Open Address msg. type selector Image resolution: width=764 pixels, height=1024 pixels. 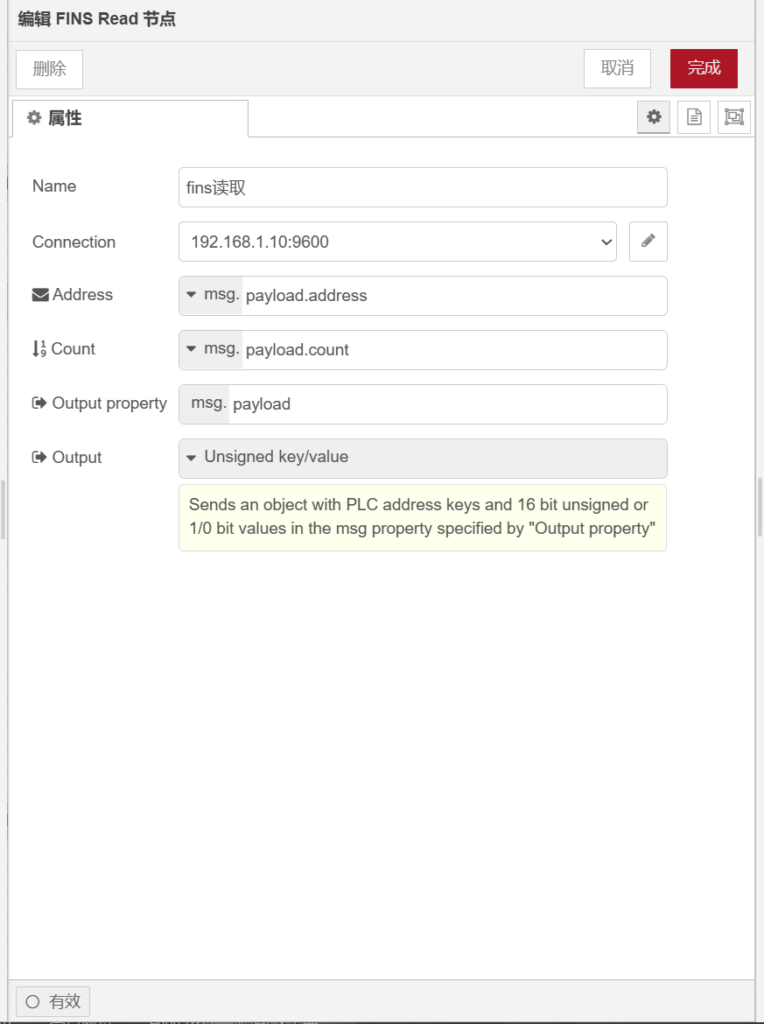(211, 295)
